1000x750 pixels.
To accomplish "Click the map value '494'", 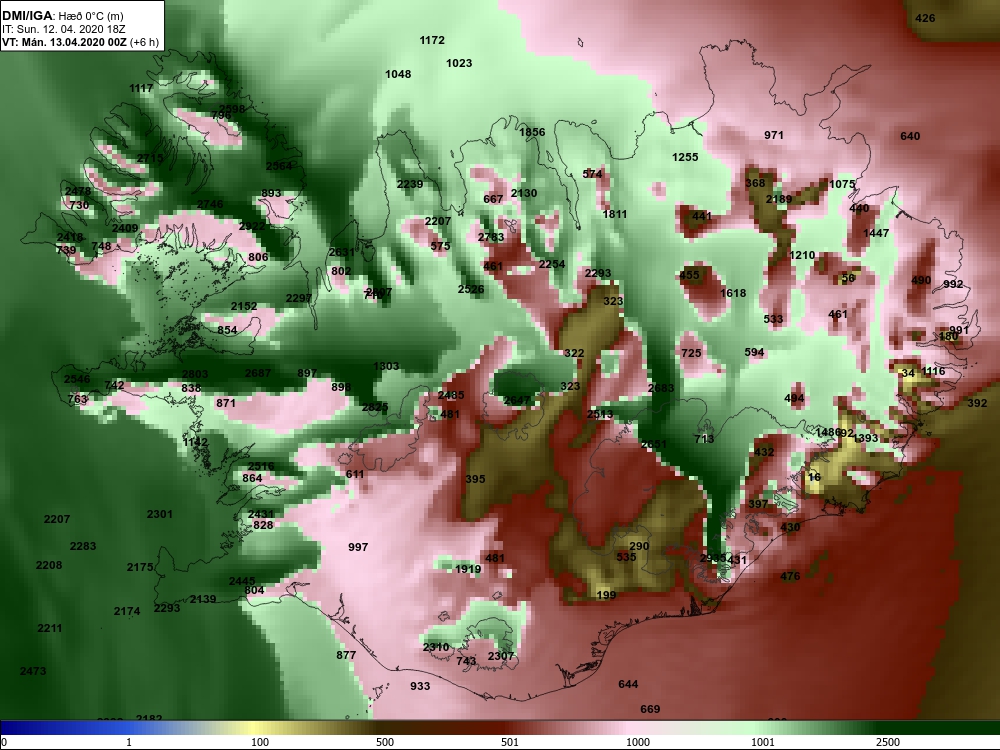I will click(794, 399).
